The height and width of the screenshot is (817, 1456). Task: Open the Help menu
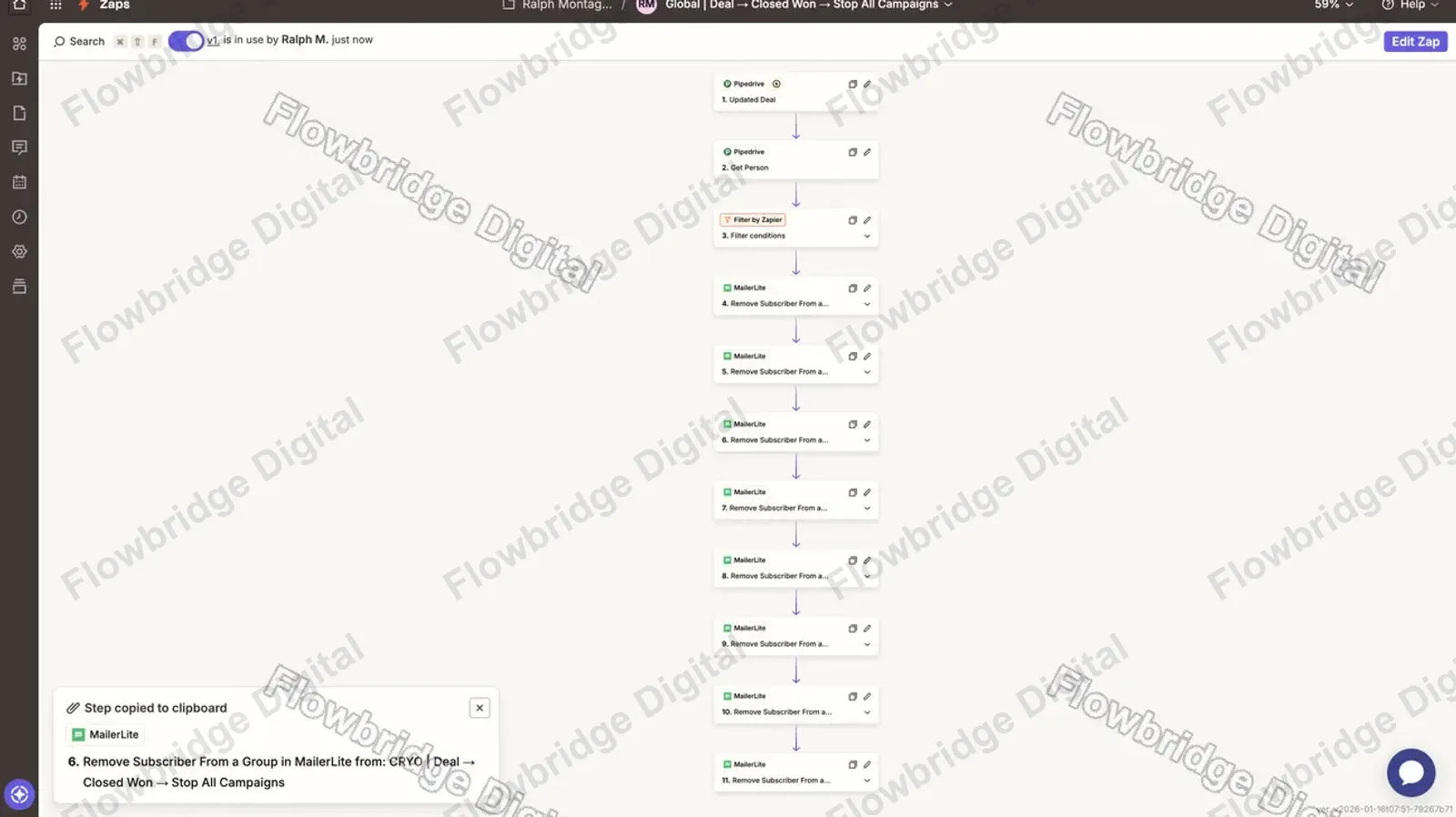[1410, 5]
